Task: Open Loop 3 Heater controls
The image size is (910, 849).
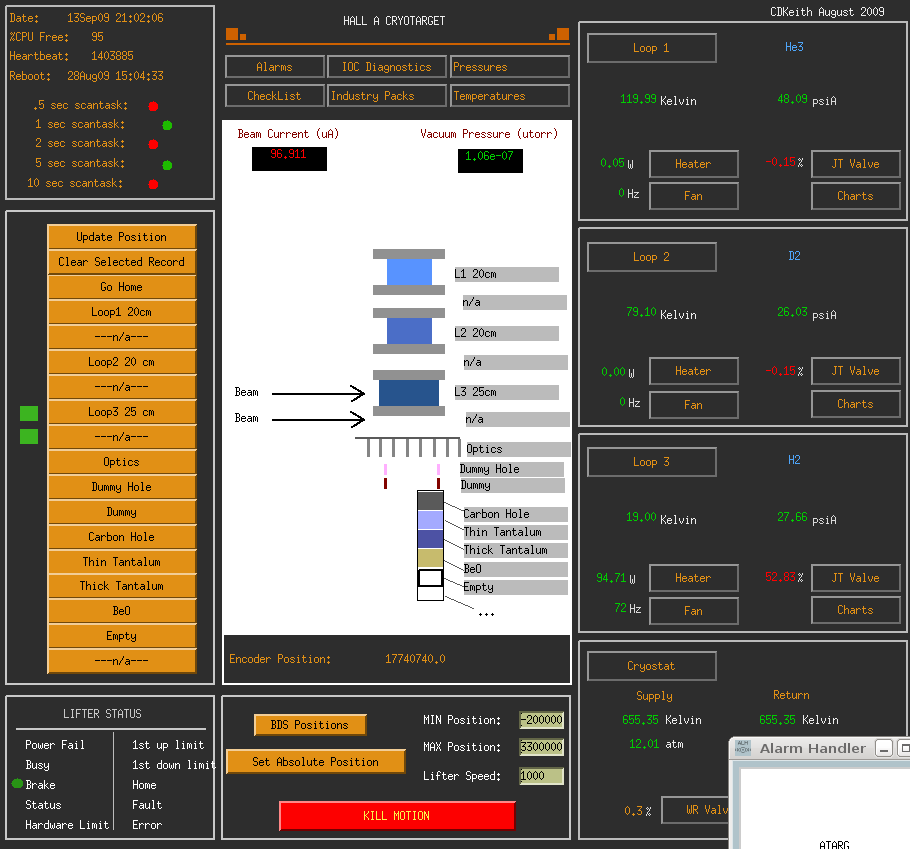Action: click(x=694, y=577)
